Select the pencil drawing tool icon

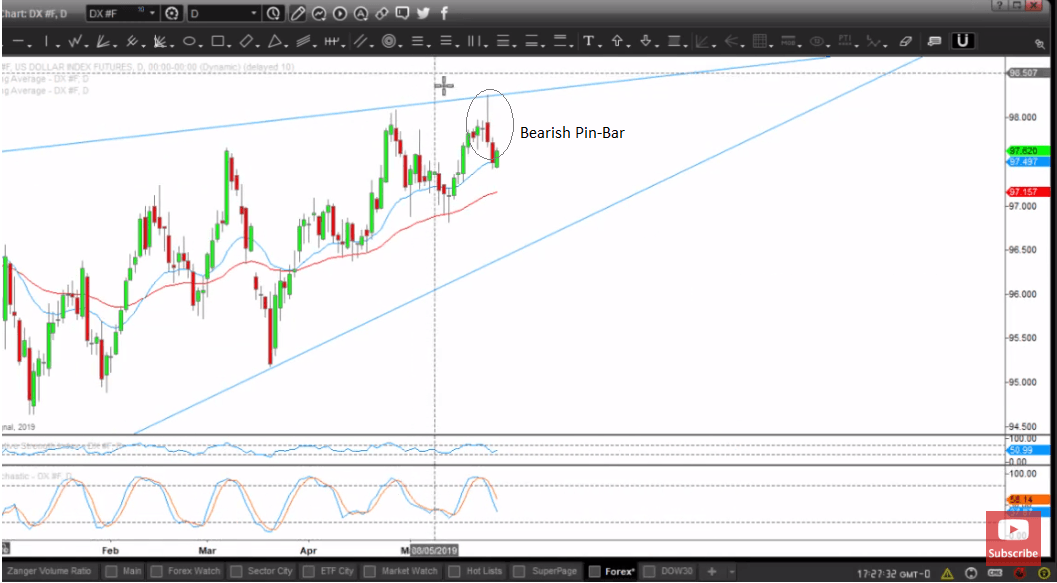[298, 14]
